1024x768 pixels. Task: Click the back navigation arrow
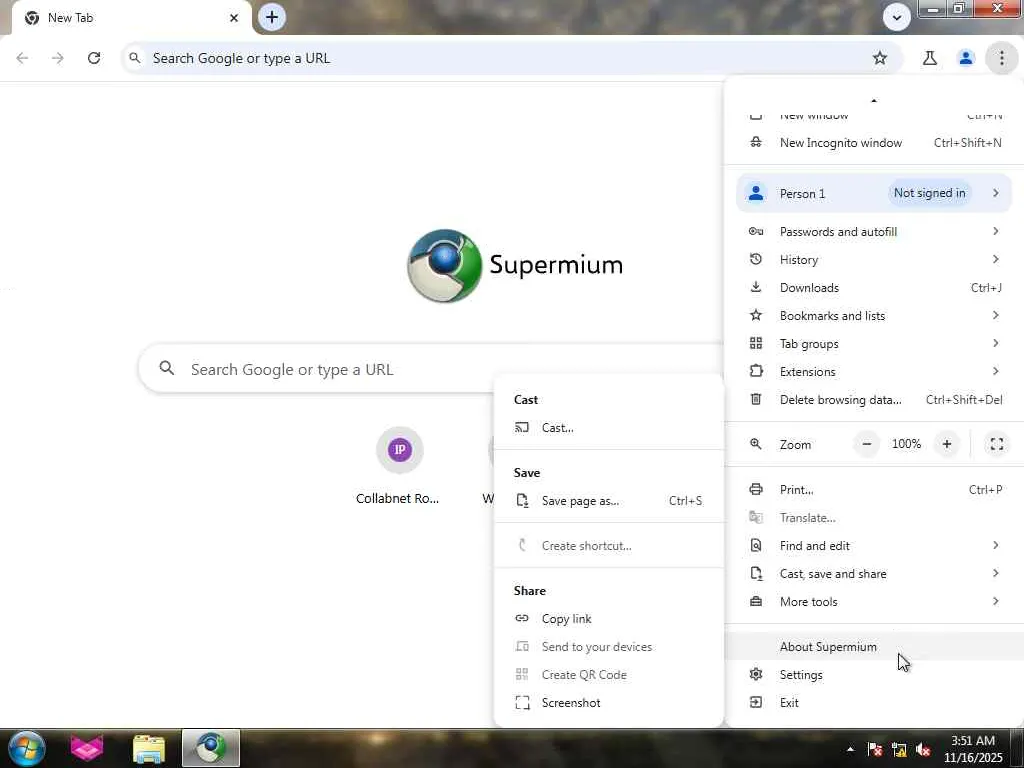point(22,58)
